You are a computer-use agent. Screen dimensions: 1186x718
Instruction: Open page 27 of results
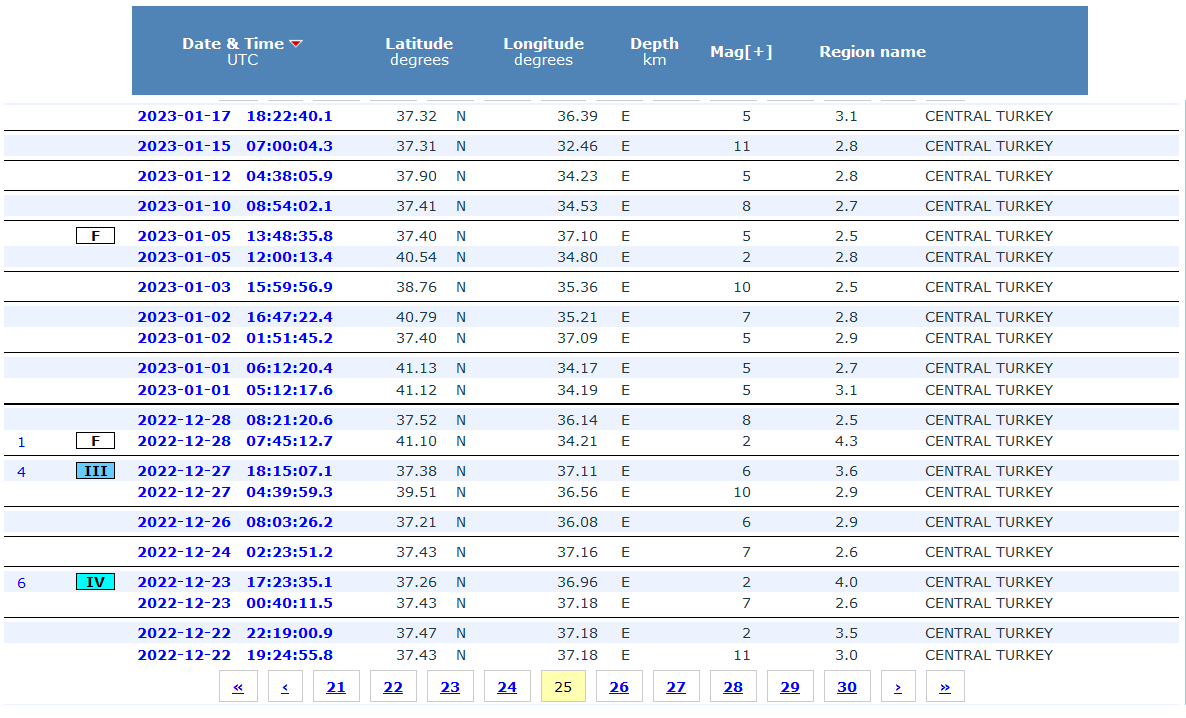[x=675, y=687]
